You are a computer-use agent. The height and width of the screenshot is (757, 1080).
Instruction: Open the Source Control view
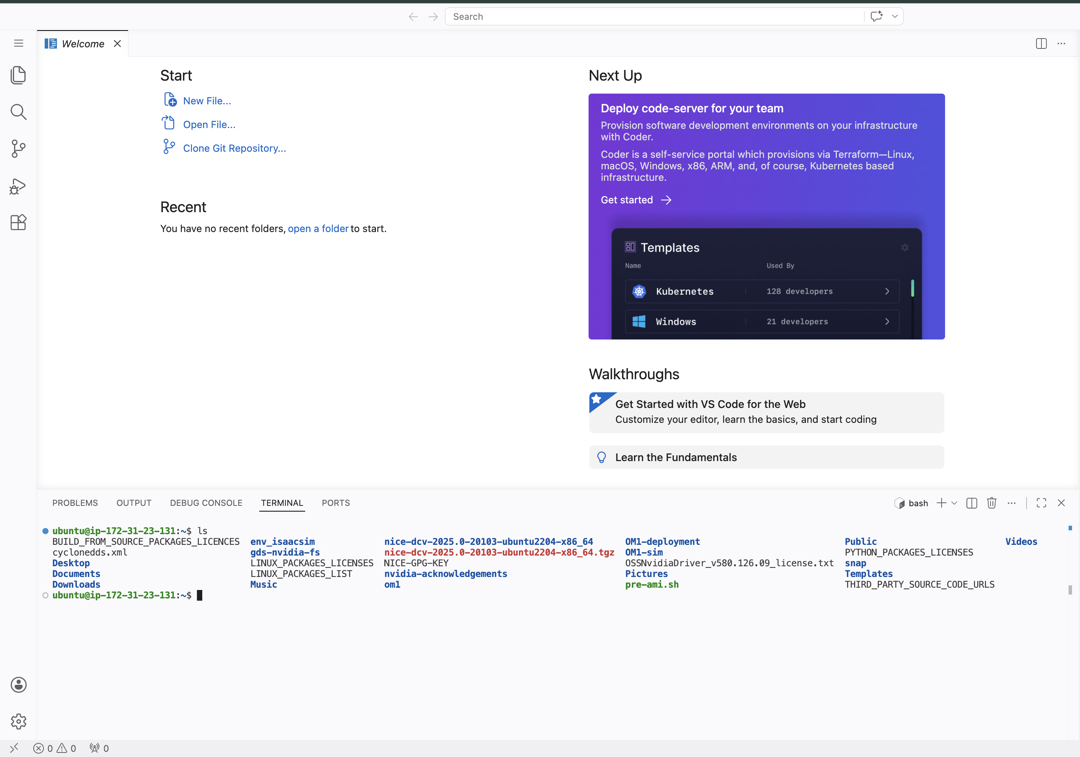[x=19, y=149]
